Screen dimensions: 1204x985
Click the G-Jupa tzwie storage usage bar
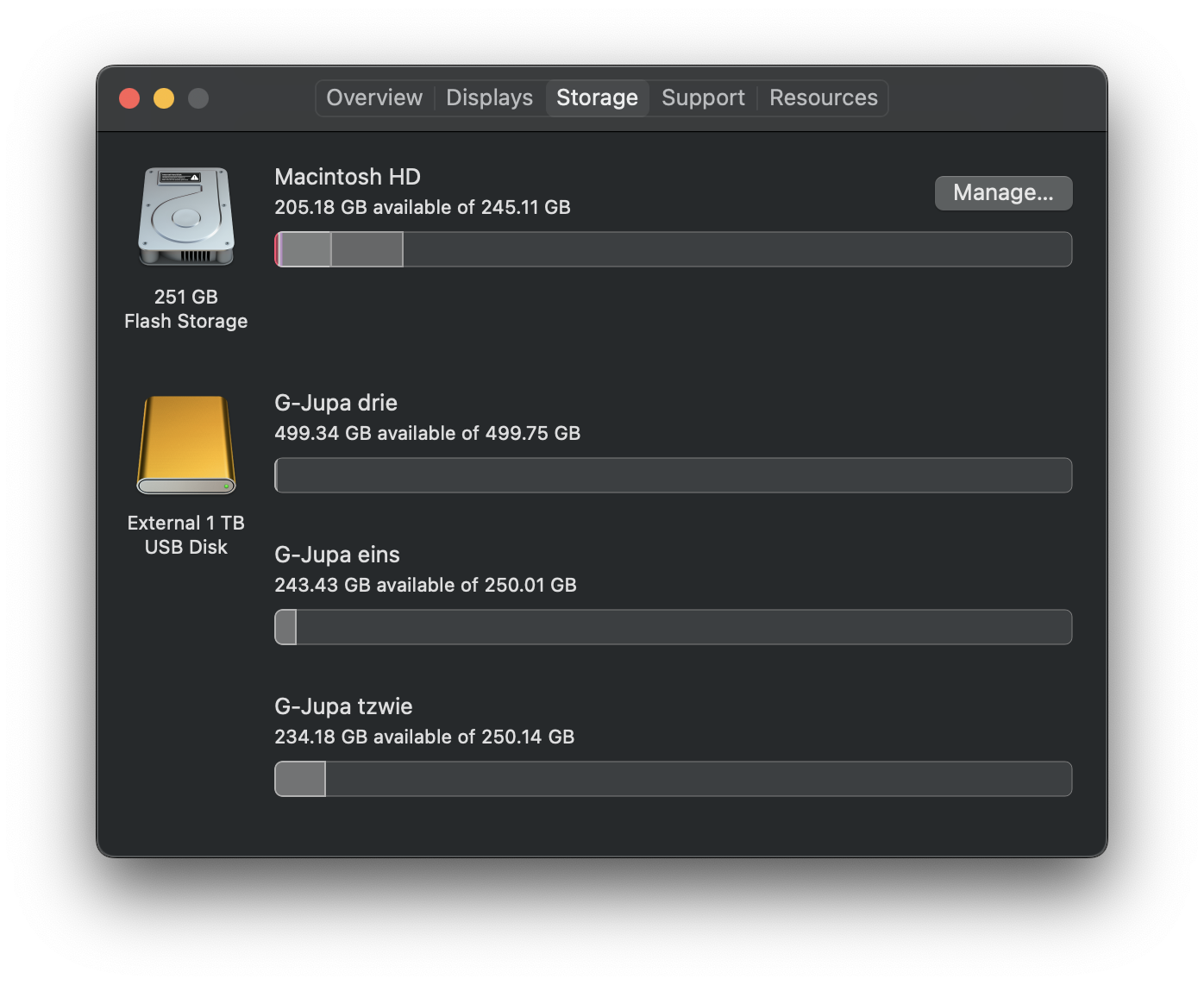tap(673, 779)
